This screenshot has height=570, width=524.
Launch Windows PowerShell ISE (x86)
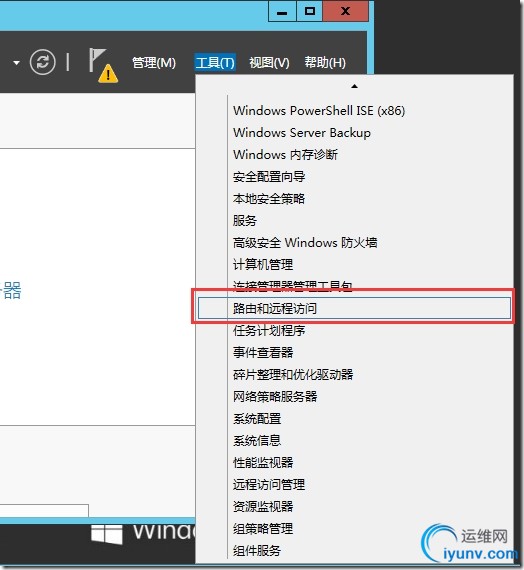[319, 111]
